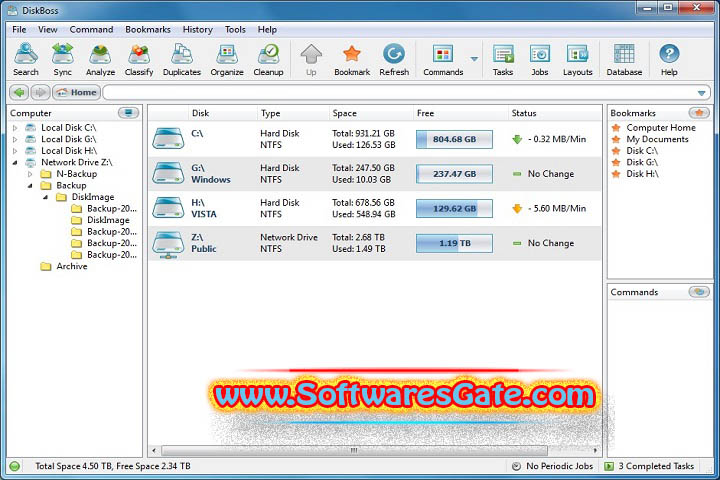
Task: Open the address bar dropdown arrow
Action: coord(701,93)
